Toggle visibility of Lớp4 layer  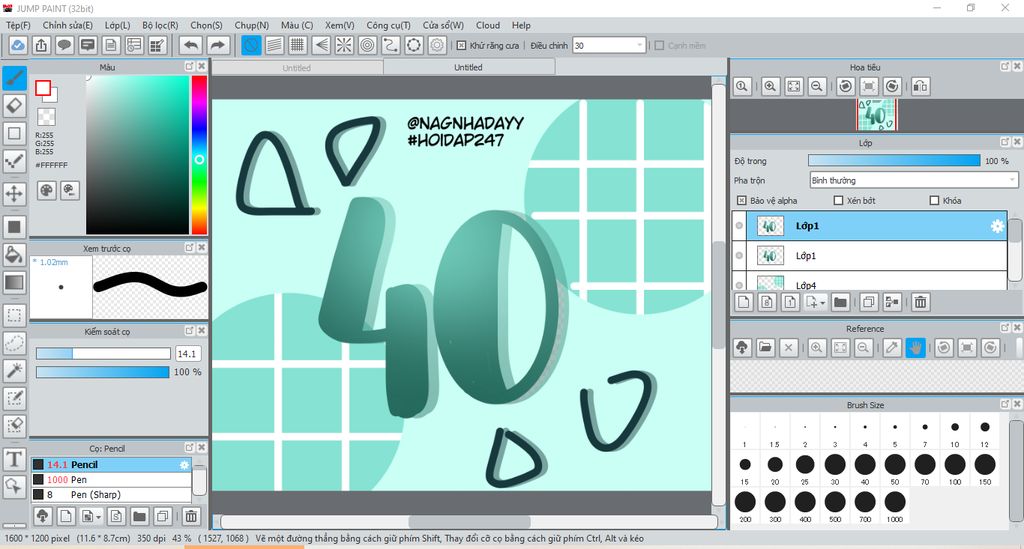739,285
